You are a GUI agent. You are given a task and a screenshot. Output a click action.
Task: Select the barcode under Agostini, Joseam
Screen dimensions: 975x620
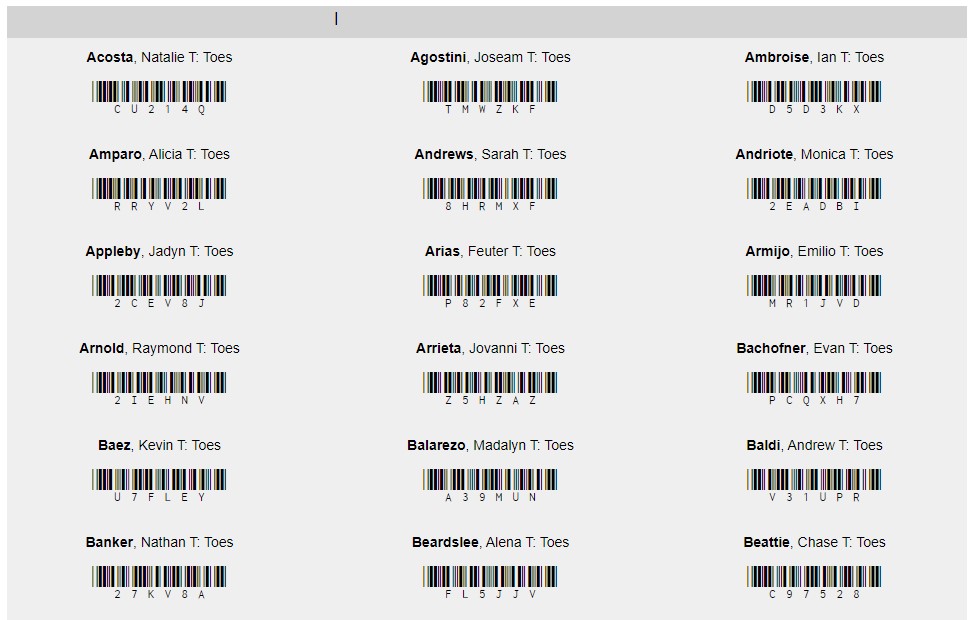[x=490, y=91]
